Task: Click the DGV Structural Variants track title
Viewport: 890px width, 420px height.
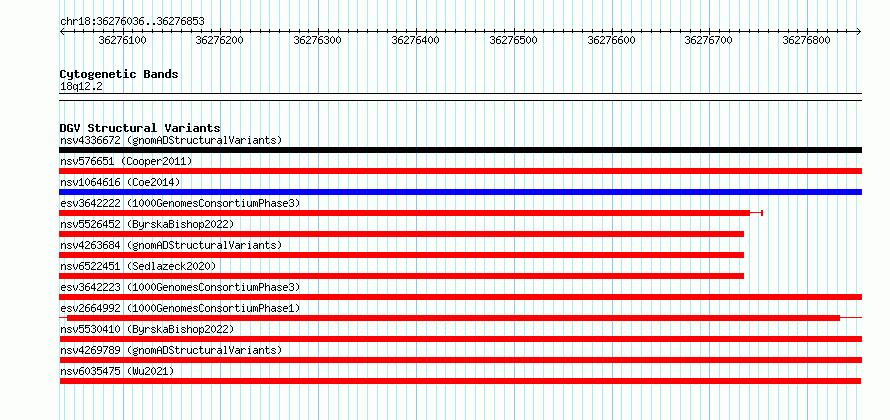Action: (140, 128)
